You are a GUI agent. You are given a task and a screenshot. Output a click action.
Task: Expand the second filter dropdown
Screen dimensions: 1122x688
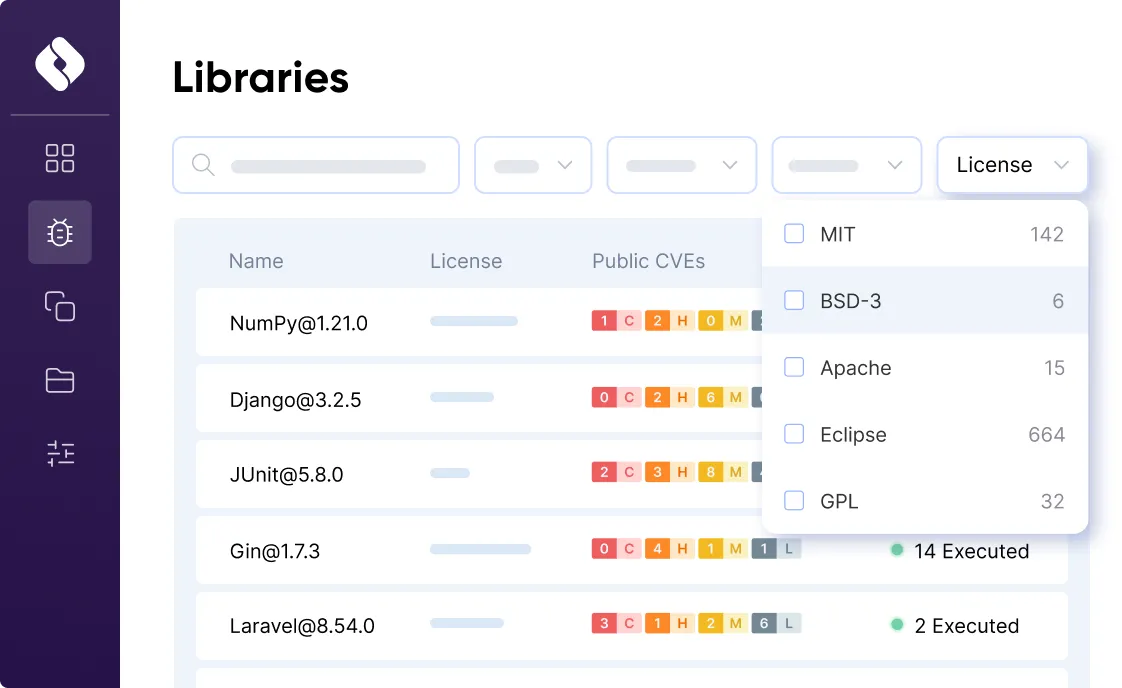pos(681,165)
